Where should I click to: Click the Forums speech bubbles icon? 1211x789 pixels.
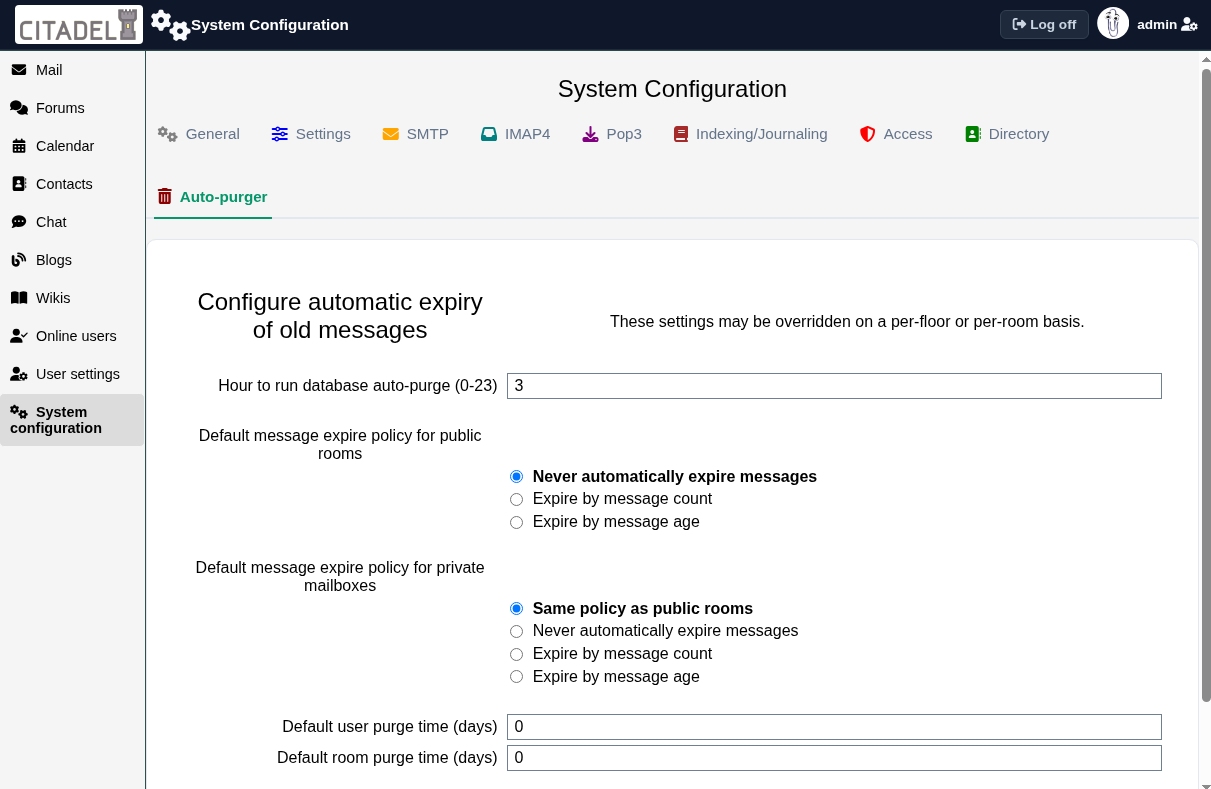click(x=19, y=108)
